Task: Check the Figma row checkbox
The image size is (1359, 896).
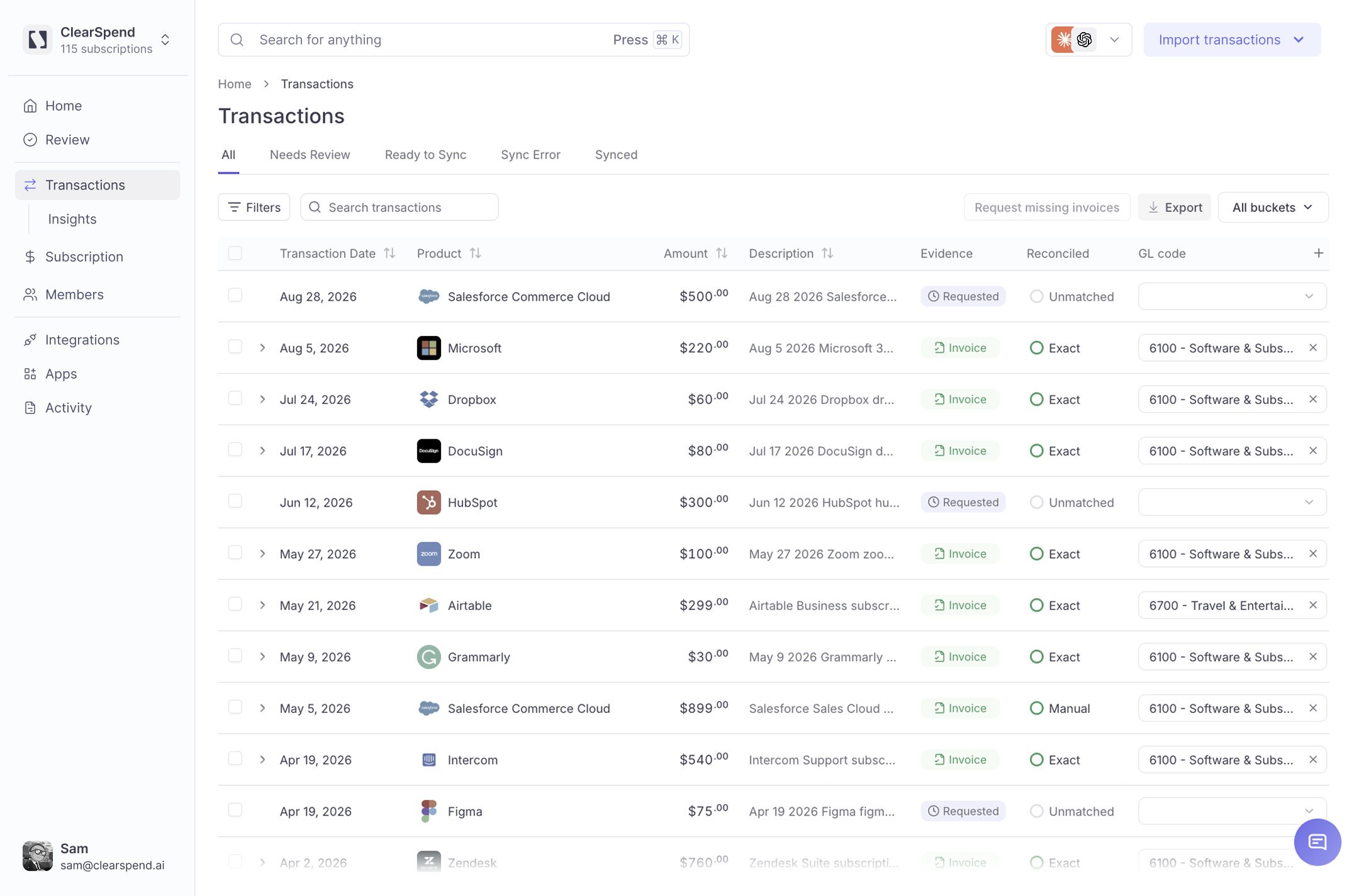Action: pyautogui.click(x=235, y=810)
